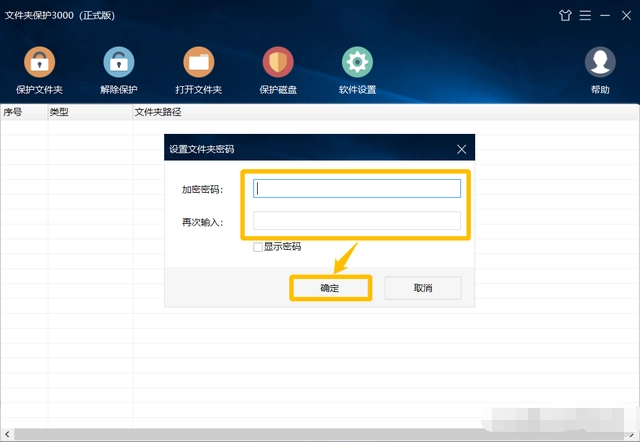Select the 保护磁盘 shield icon
Screen dimensions: 640x442
(278, 62)
